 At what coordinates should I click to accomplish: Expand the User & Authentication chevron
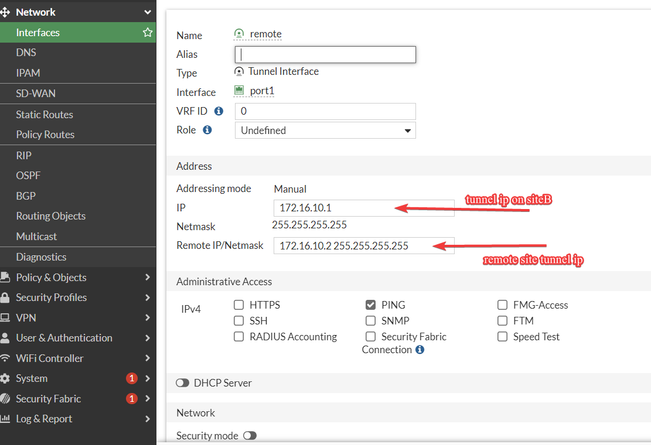pos(147,337)
